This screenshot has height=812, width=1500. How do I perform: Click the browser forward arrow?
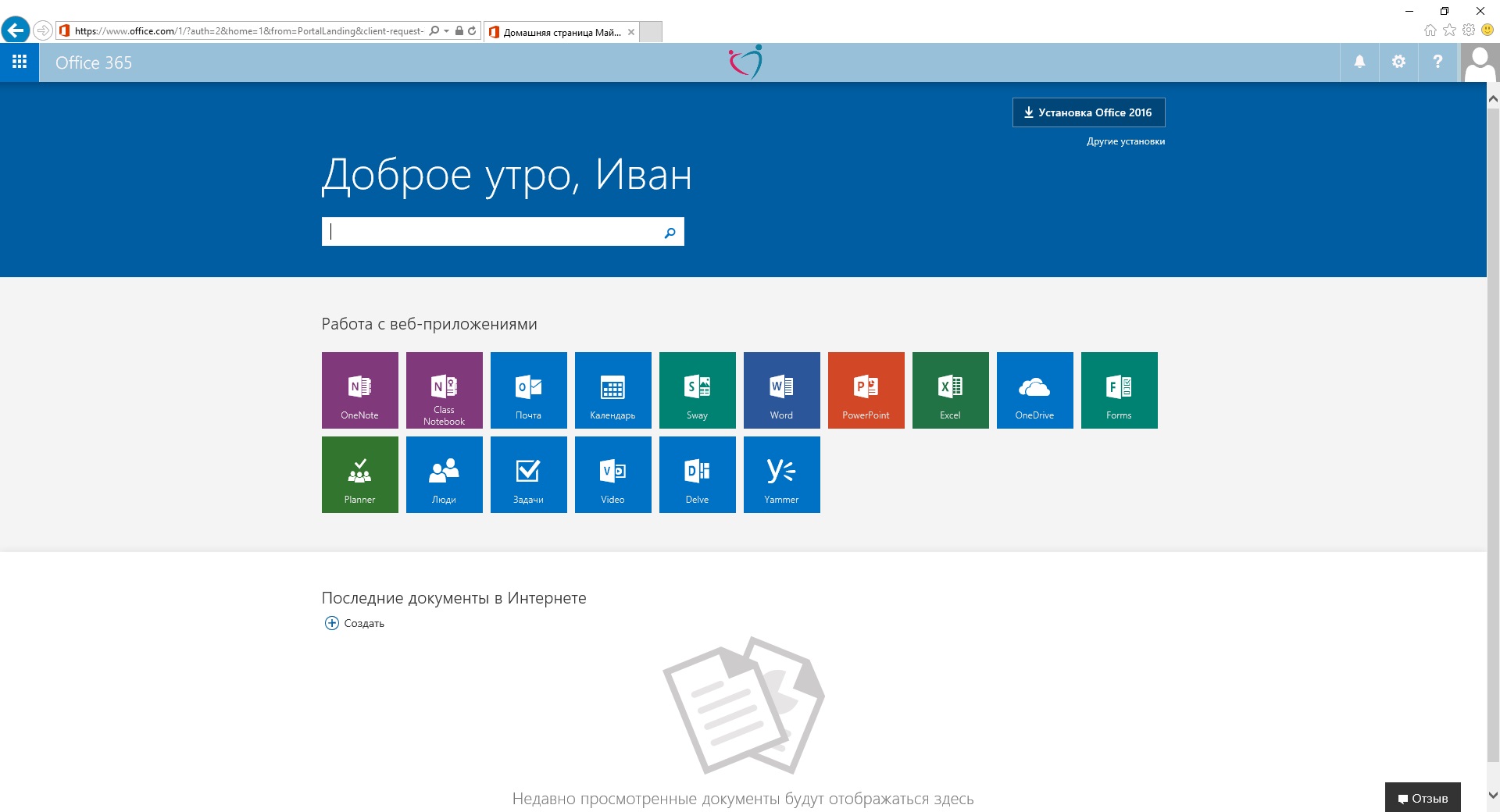click(x=43, y=30)
